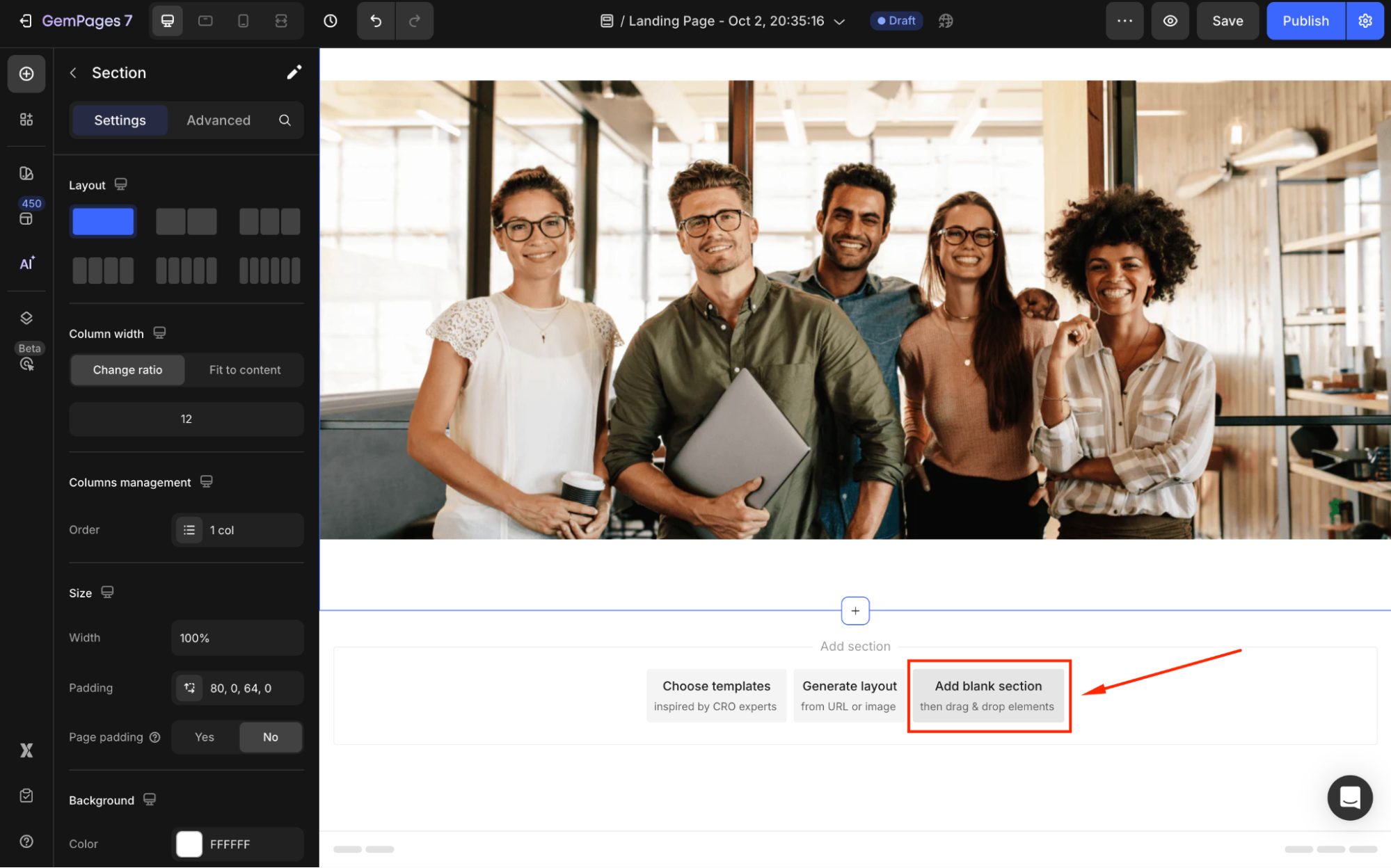This screenshot has width=1391, height=868.
Task: Open AI tools in left sidebar
Action: [x=26, y=264]
